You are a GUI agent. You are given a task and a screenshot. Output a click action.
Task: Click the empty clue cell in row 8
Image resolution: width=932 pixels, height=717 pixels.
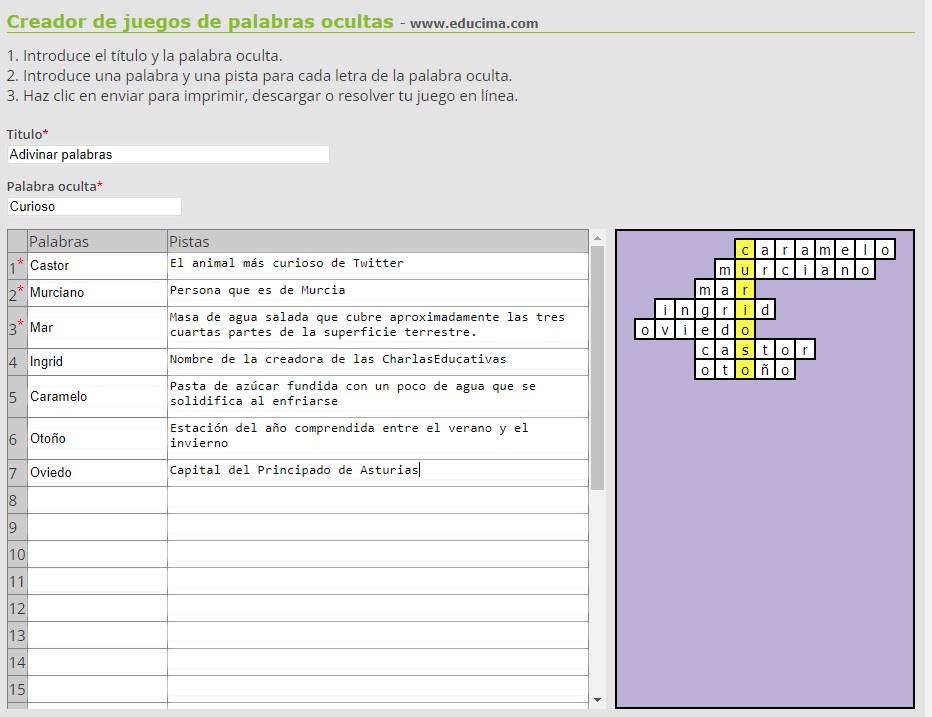click(378, 501)
